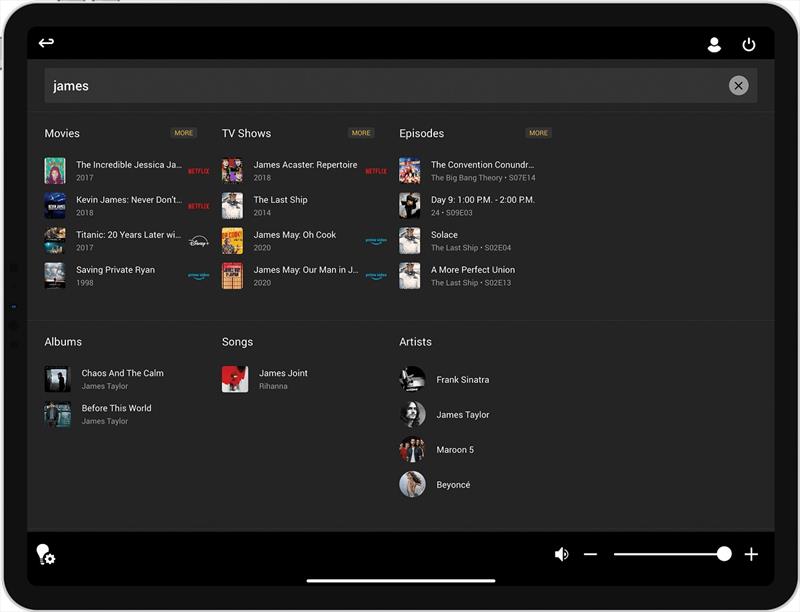
Task: Open the 24 S09E03 episode thumbnail
Action: [410, 206]
